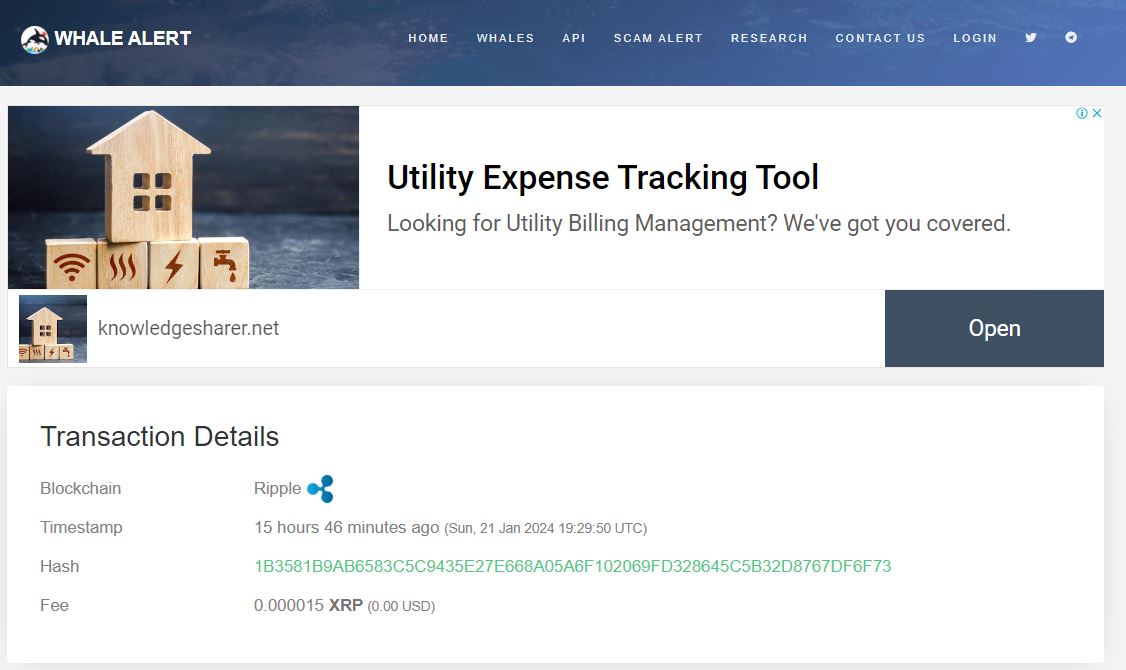Click the '0.000015 XRP' fee value
1126x670 pixels.
point(308,605)
